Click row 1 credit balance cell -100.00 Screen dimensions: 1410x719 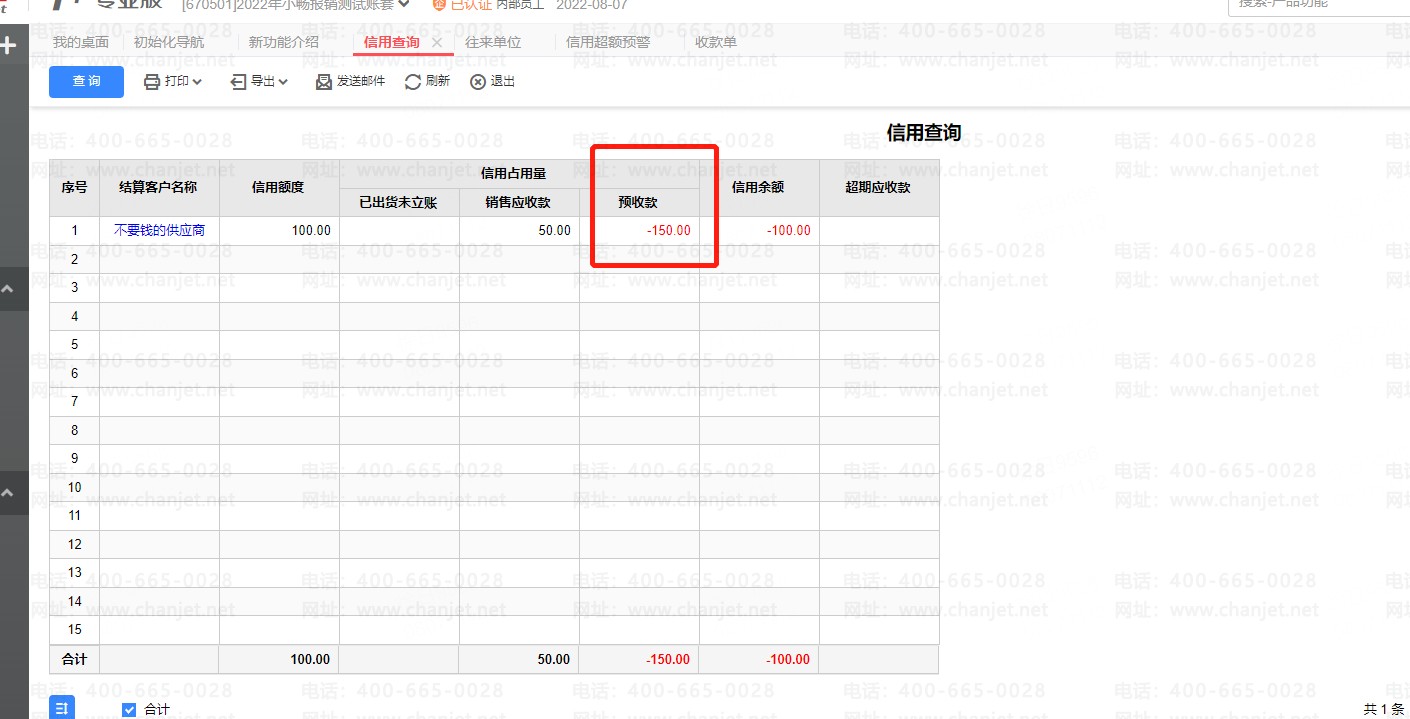(759, 231)
